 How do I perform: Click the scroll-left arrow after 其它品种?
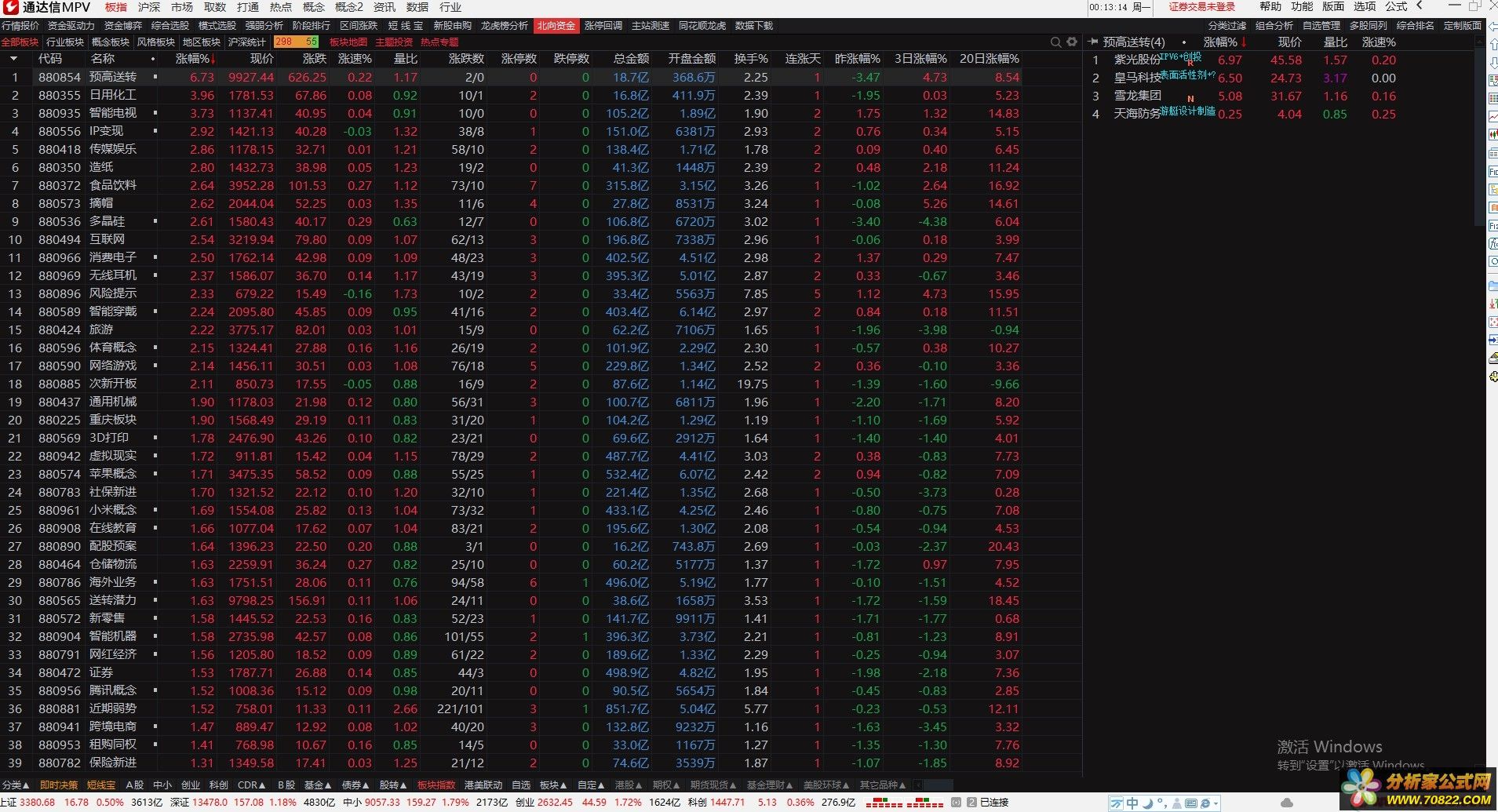[x=918, y=785]
